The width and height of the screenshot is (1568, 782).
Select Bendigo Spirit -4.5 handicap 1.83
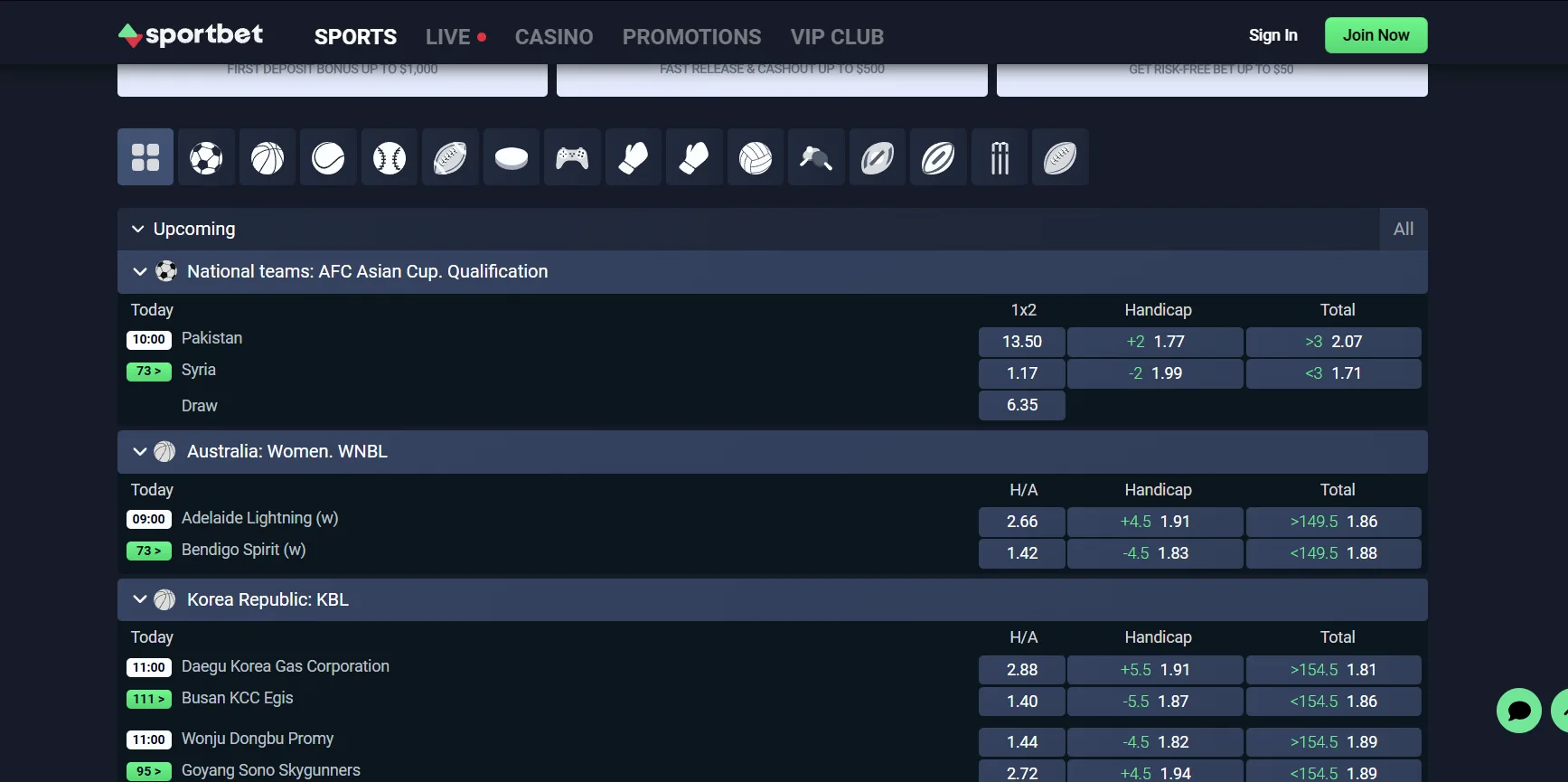(1155, 553)
